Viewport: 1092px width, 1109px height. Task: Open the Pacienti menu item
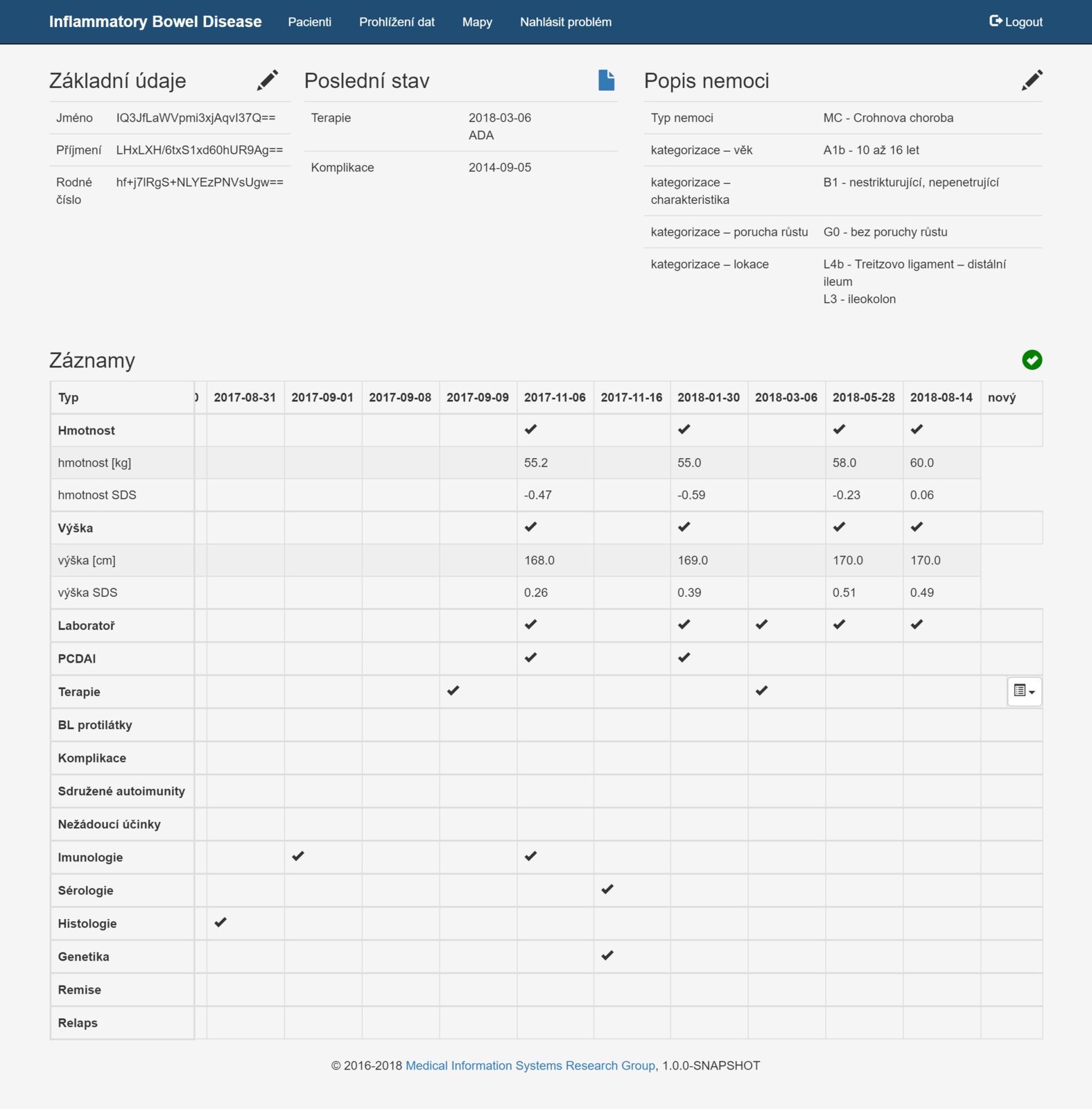(309, 22)
